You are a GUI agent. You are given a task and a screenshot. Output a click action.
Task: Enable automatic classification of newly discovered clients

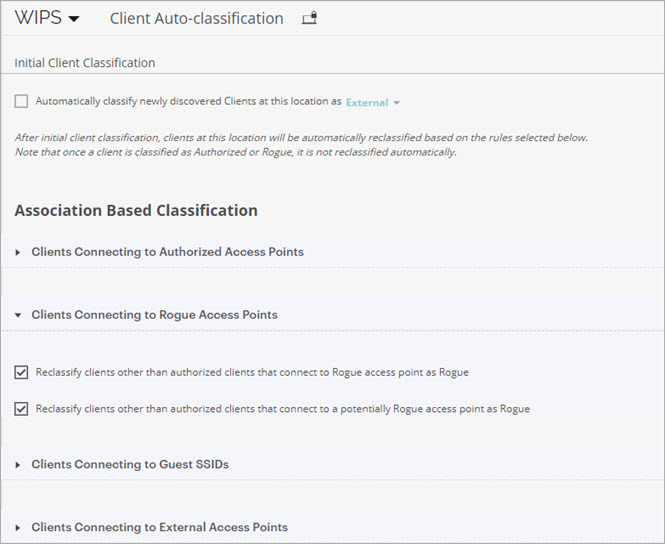point(21,101)
